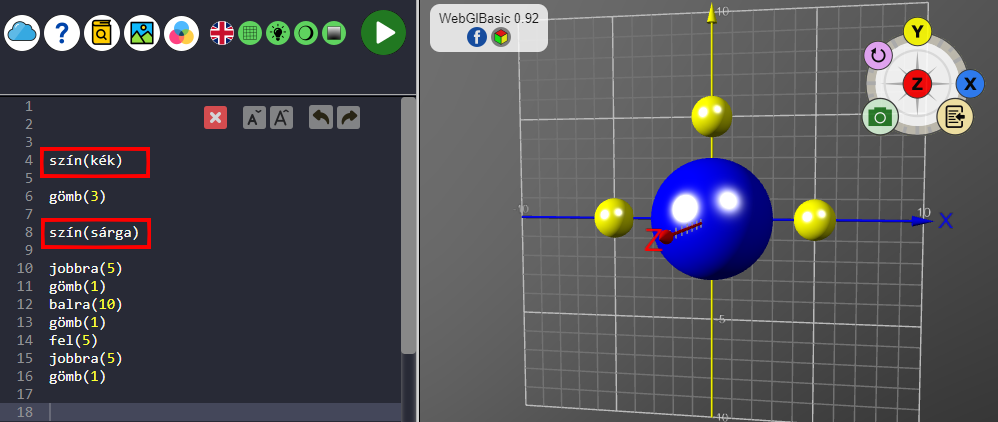Take a screenshot with the camera icon
This screenshot has height=422, width=998.
tap(880, 118)
